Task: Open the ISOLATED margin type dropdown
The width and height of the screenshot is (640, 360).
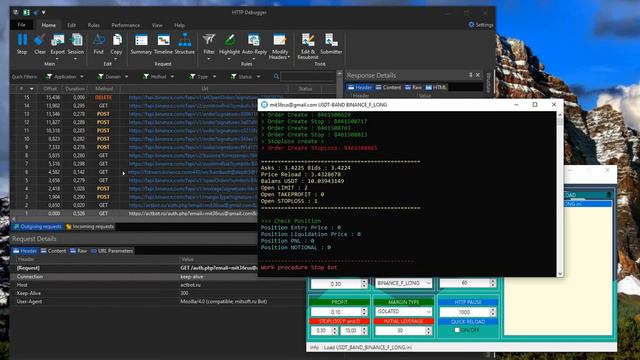Action: [404, 311]
